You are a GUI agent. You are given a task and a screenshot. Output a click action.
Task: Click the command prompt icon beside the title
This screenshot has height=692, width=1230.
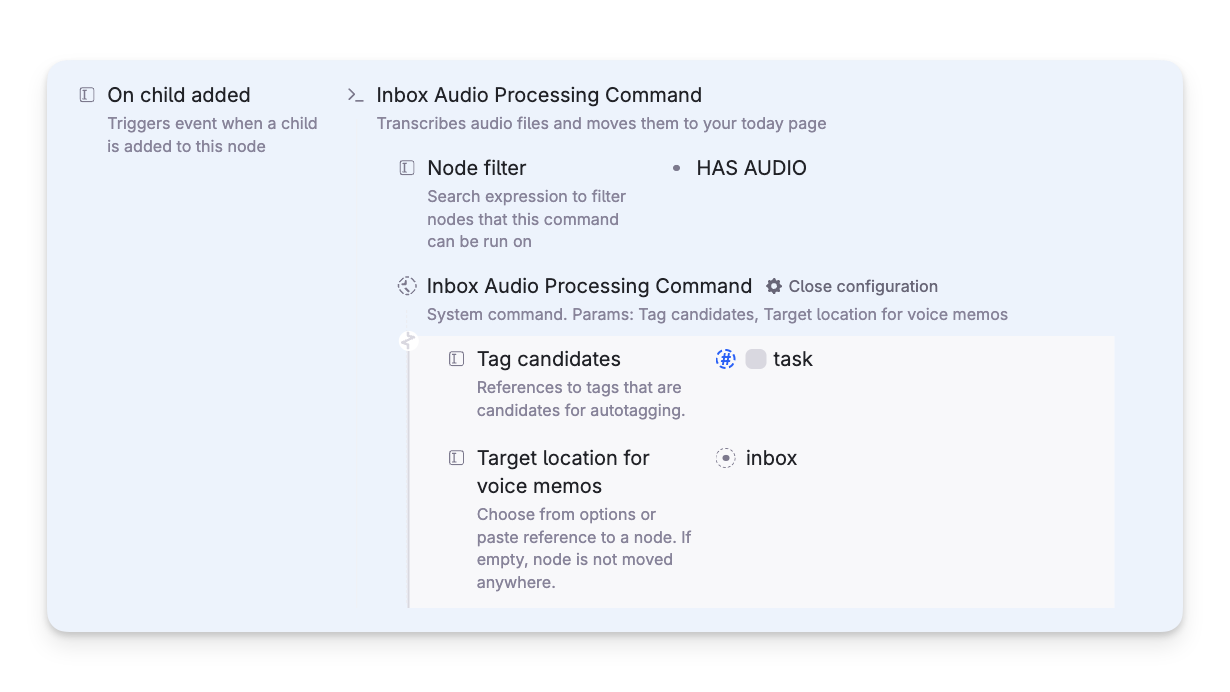(355, 95)
